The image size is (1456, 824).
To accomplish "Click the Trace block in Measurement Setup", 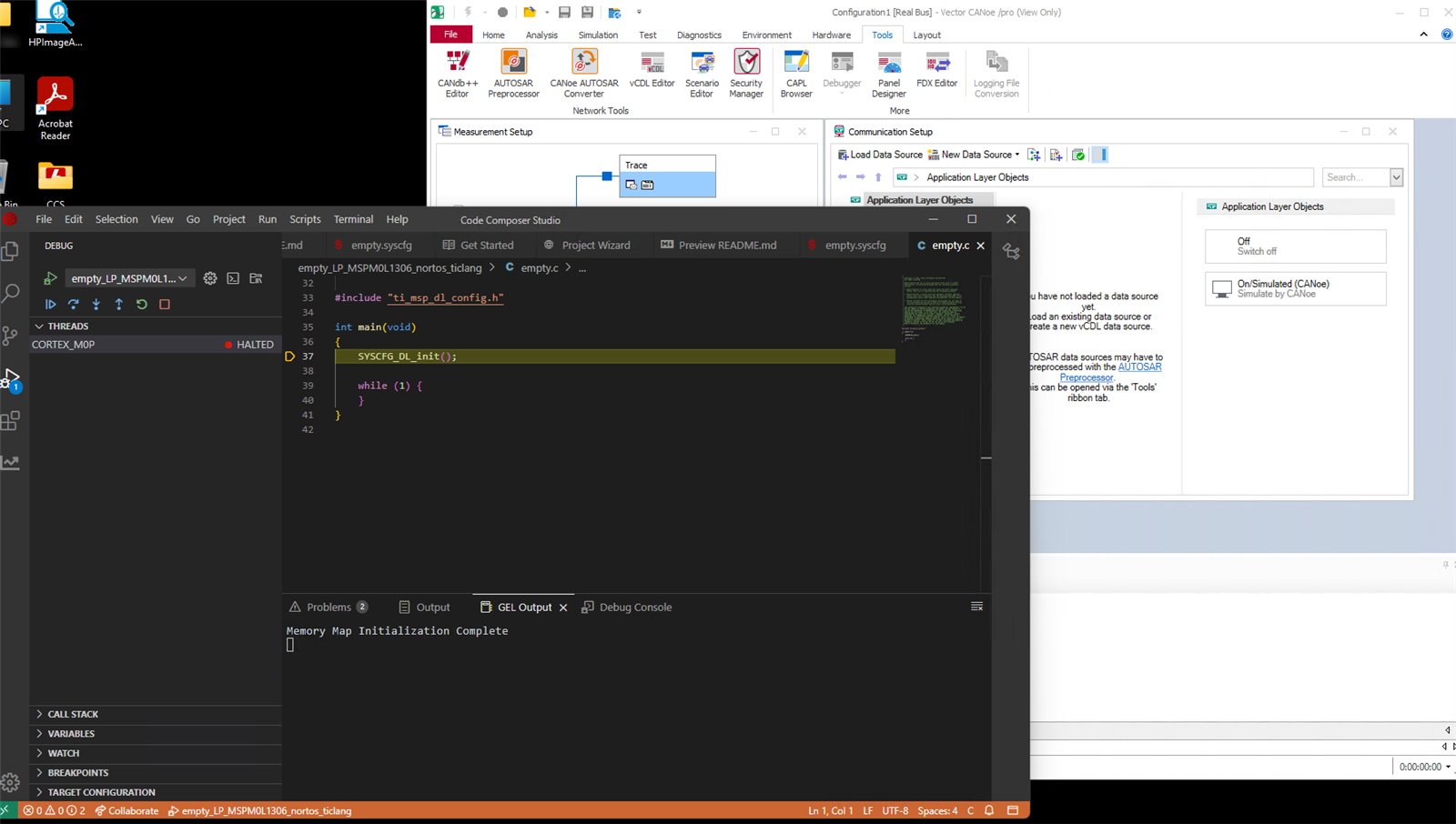I will 667,176.
